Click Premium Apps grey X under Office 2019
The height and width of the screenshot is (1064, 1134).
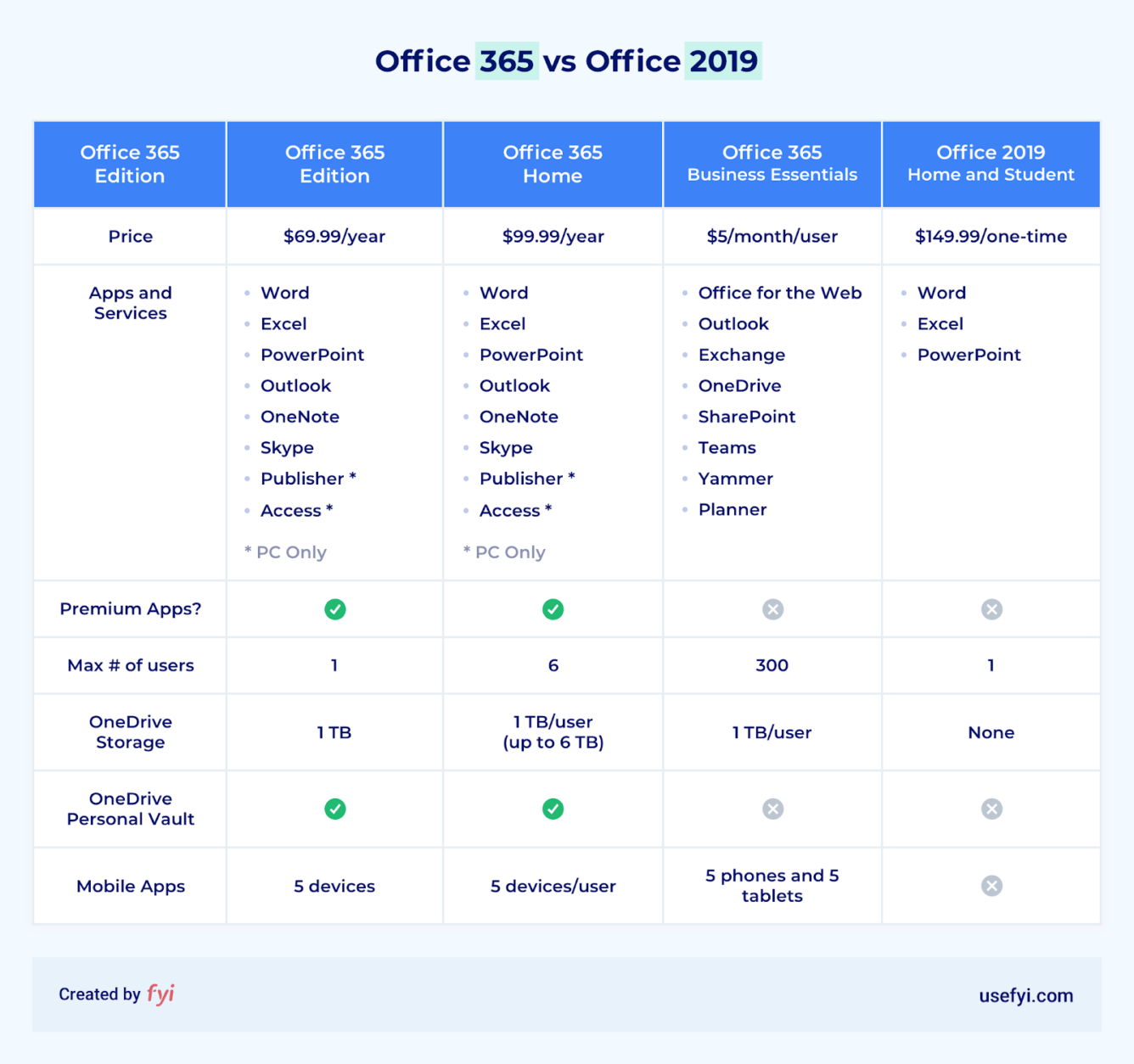[991, 609]
